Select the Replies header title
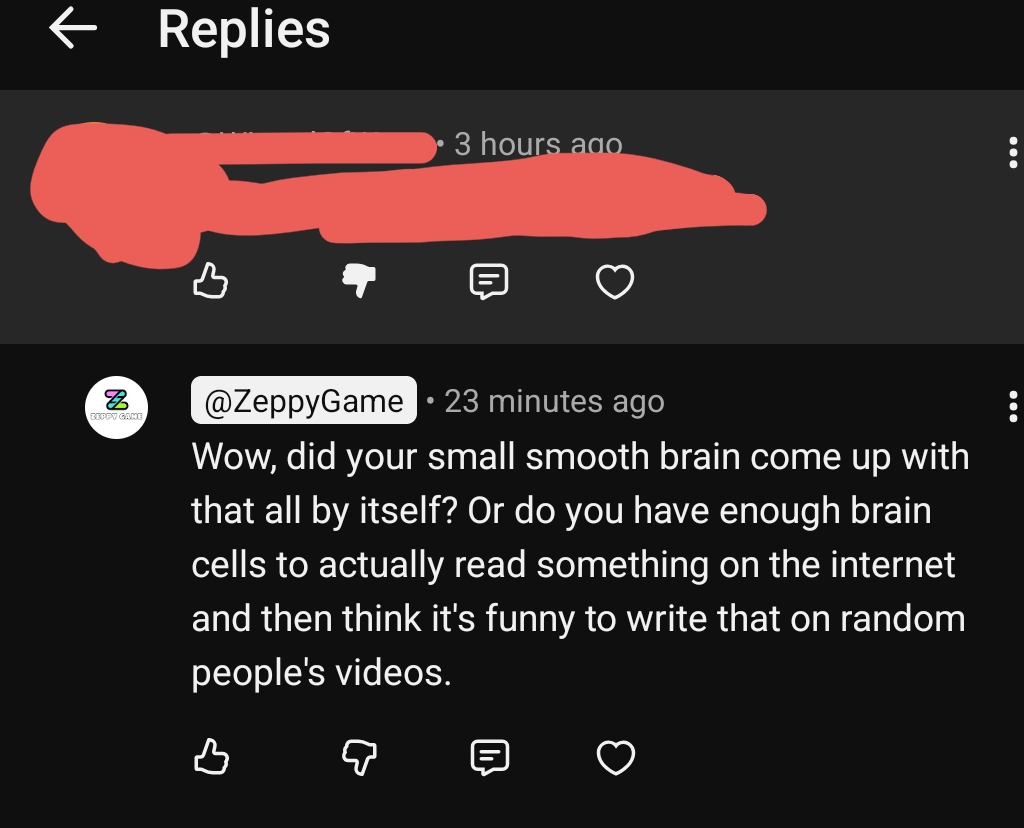 (244, 29)
